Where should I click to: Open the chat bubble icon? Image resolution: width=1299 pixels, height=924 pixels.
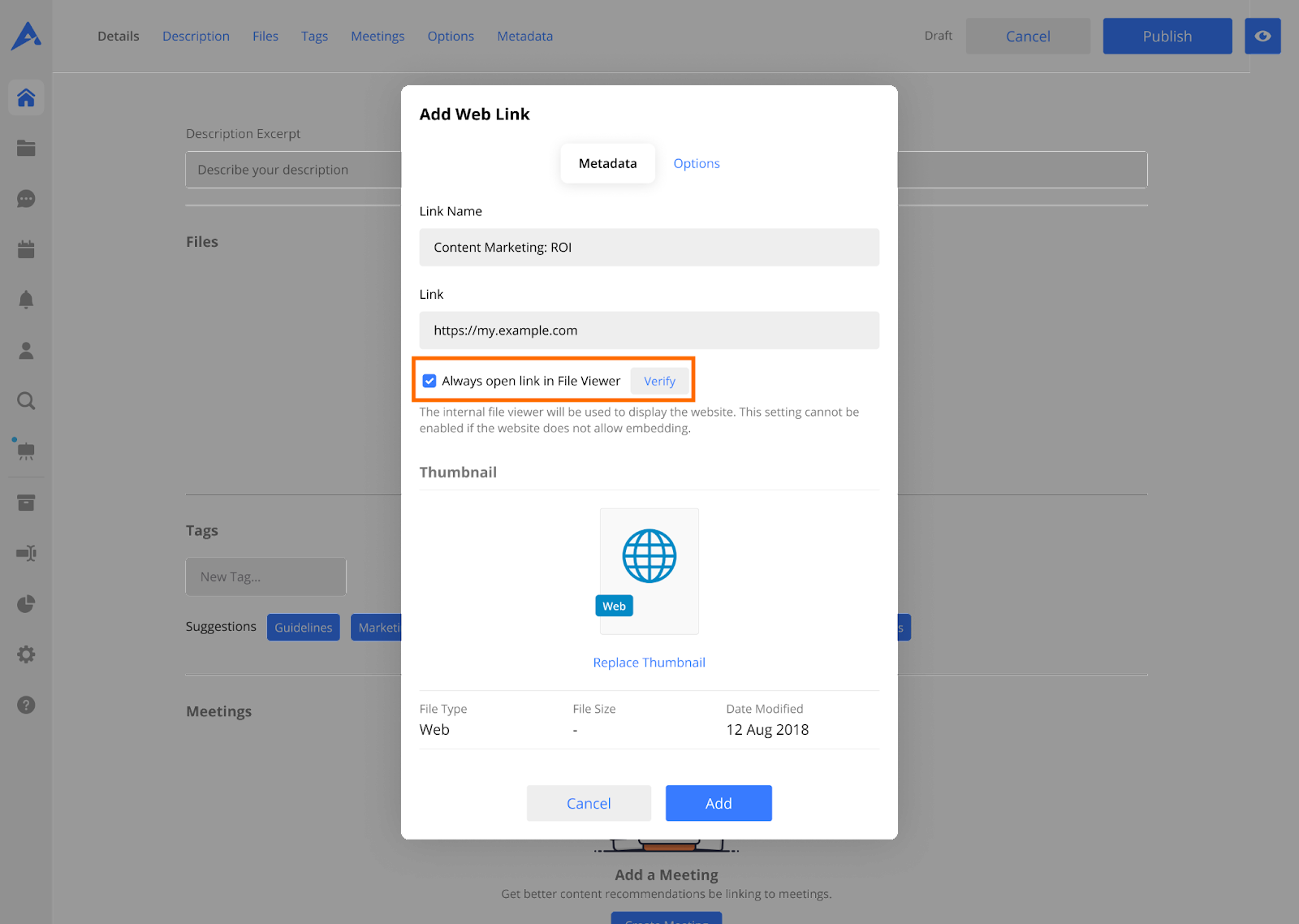[x=26, y=199]
